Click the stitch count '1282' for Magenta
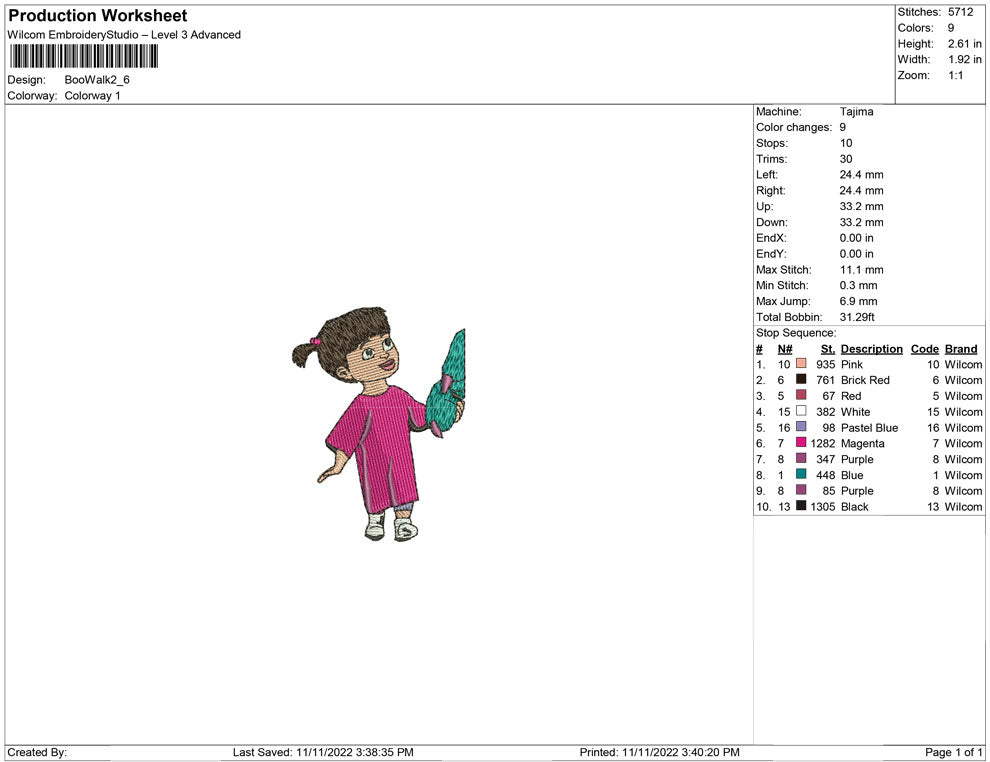The width and height of the screenshot is (990, 762). coord(823,443)
